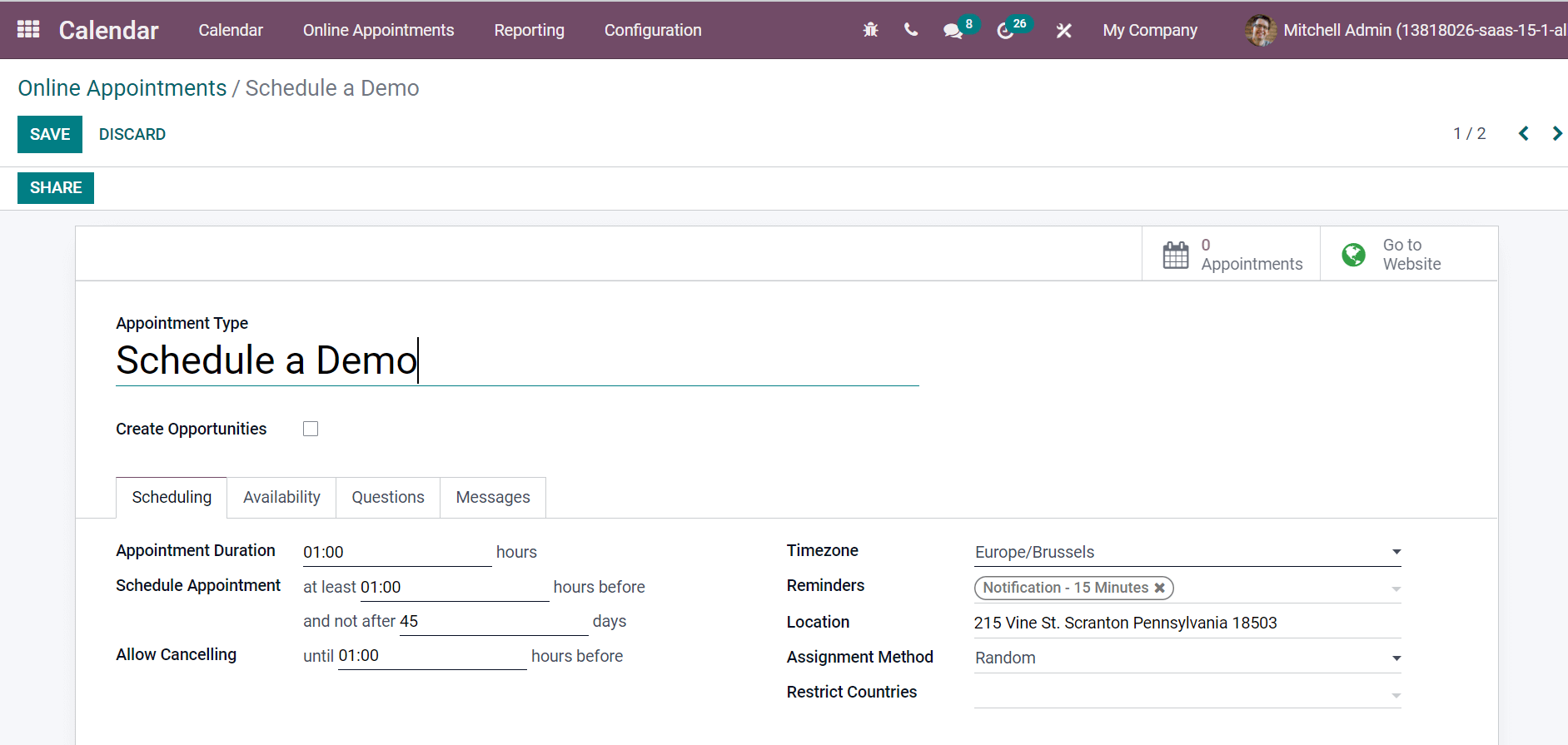1568x745 pixels.
Task: Switch to the Availability tab
Action: tap(281, 497)
